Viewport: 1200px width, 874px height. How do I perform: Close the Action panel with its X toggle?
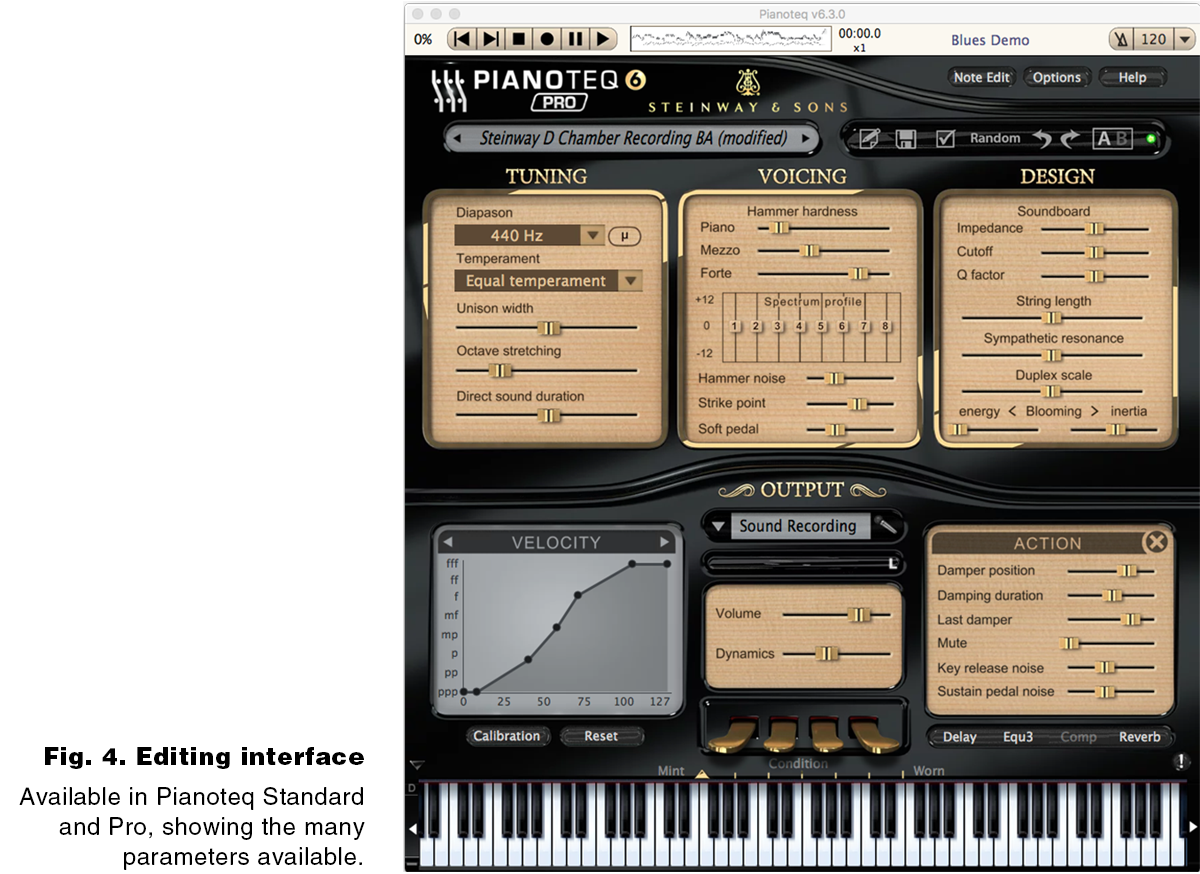pyautogui.click(x=1157, y=543)
